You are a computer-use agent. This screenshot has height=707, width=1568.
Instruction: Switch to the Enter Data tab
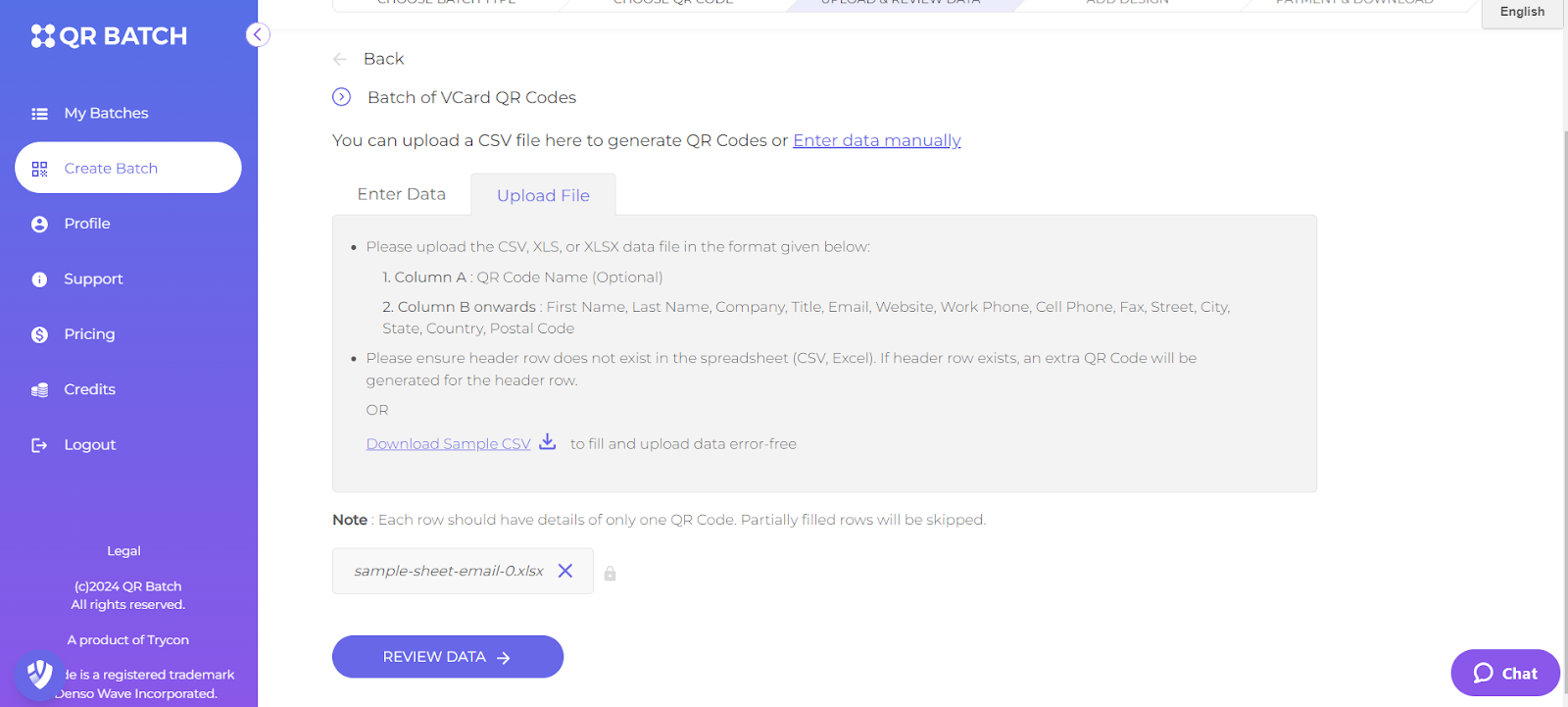[401, 194]
